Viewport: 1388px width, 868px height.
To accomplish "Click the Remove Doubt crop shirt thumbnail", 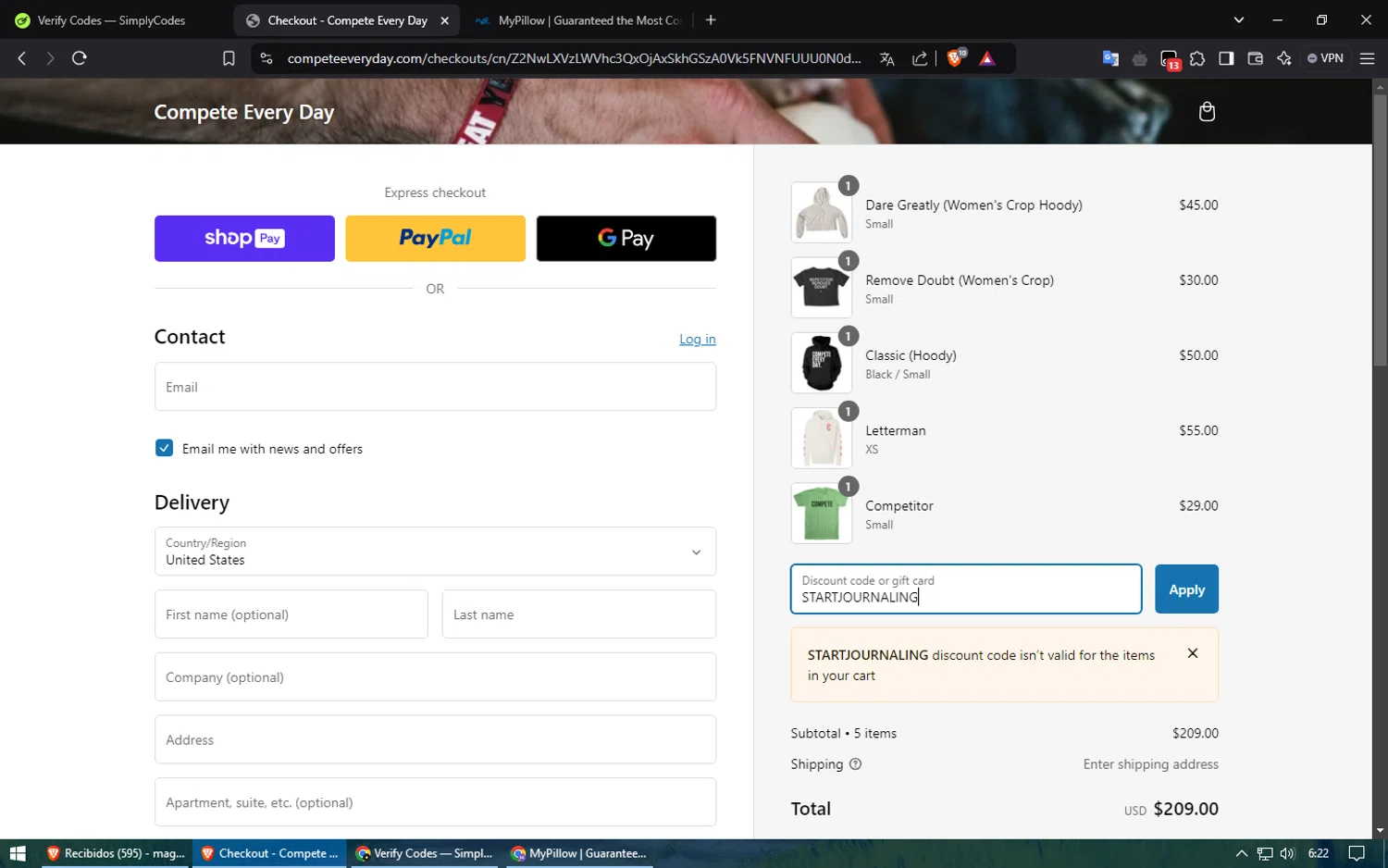I will click(x=822, y=288).
